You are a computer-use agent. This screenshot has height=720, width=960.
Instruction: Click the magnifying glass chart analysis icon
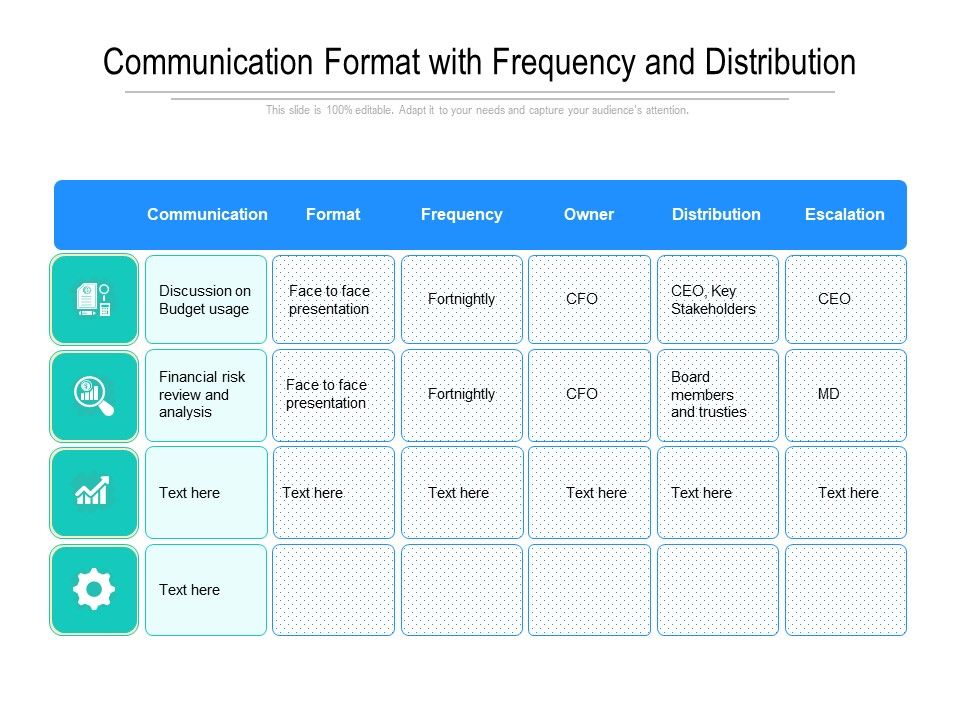click(x=94, y=396)
